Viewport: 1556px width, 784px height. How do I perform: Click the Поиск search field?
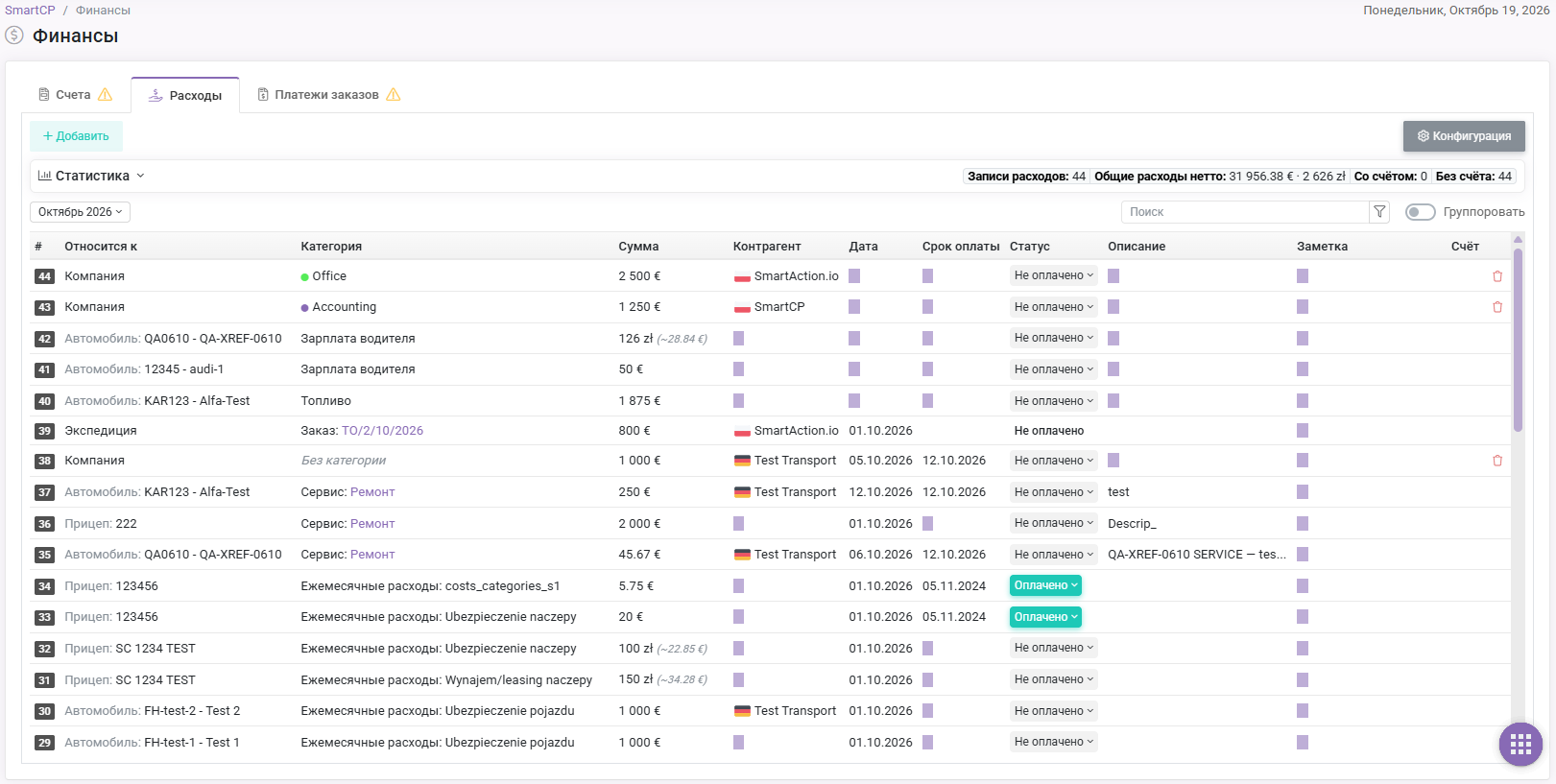1244,212
